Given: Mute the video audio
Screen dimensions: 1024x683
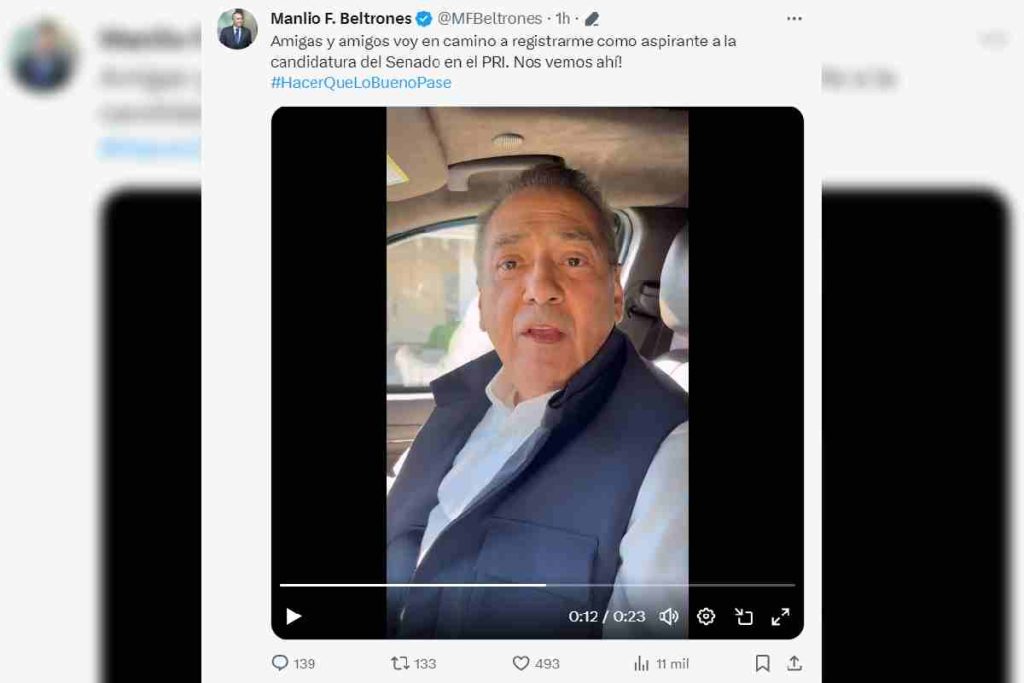Looking at the screenshot, I should [x=669, y=617].
